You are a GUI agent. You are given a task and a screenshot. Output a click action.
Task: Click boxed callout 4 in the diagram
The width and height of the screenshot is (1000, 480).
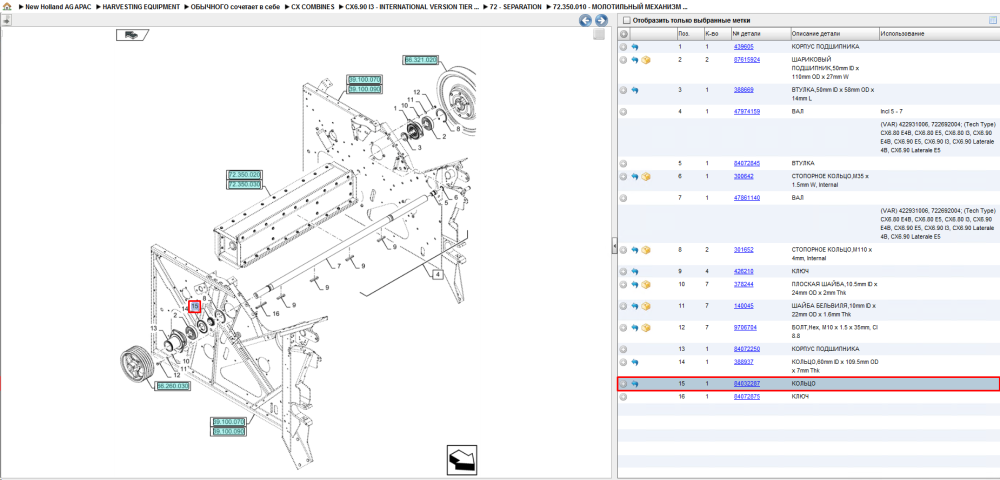pyautogui.click(x=438, y=275)
